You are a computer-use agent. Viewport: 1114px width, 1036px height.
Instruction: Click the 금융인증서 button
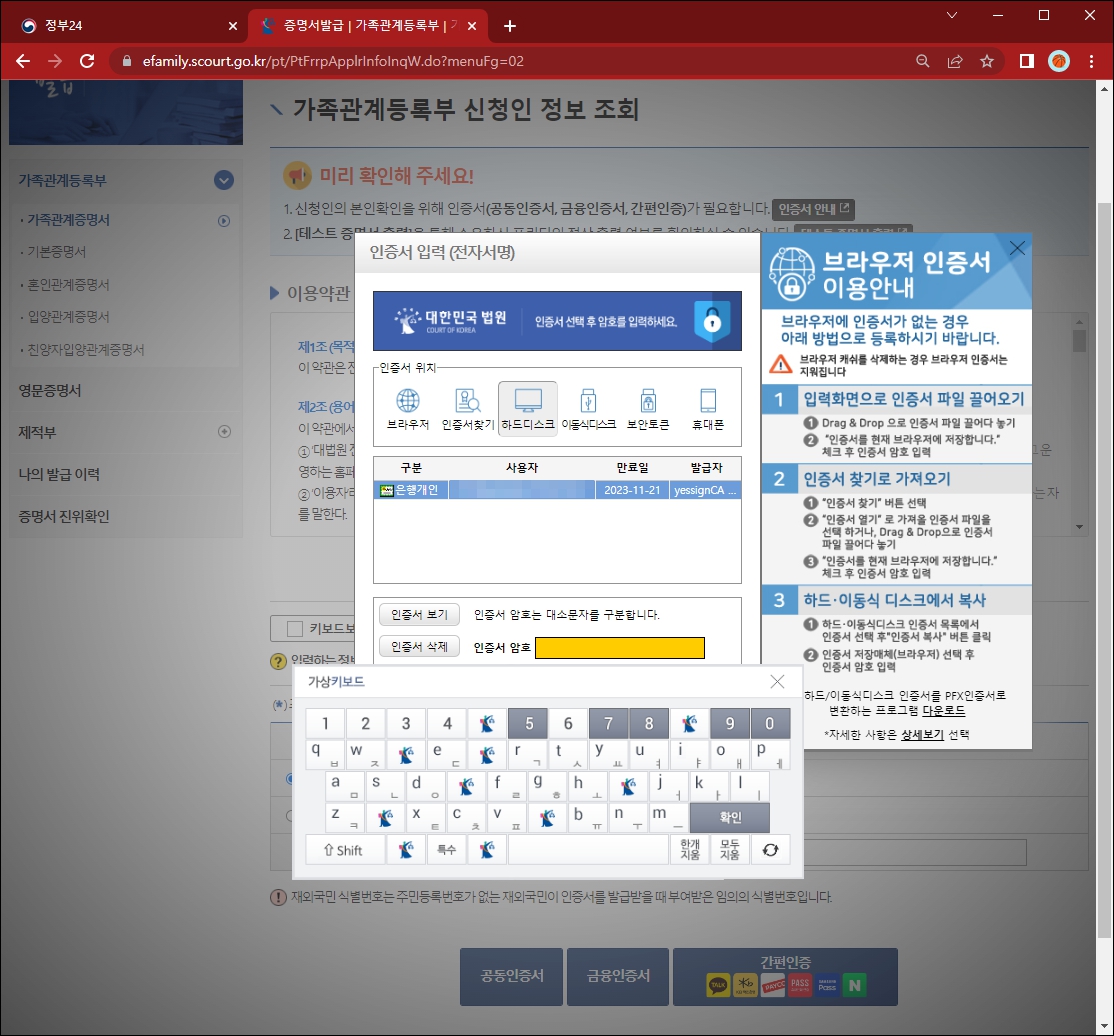point(618,976)
